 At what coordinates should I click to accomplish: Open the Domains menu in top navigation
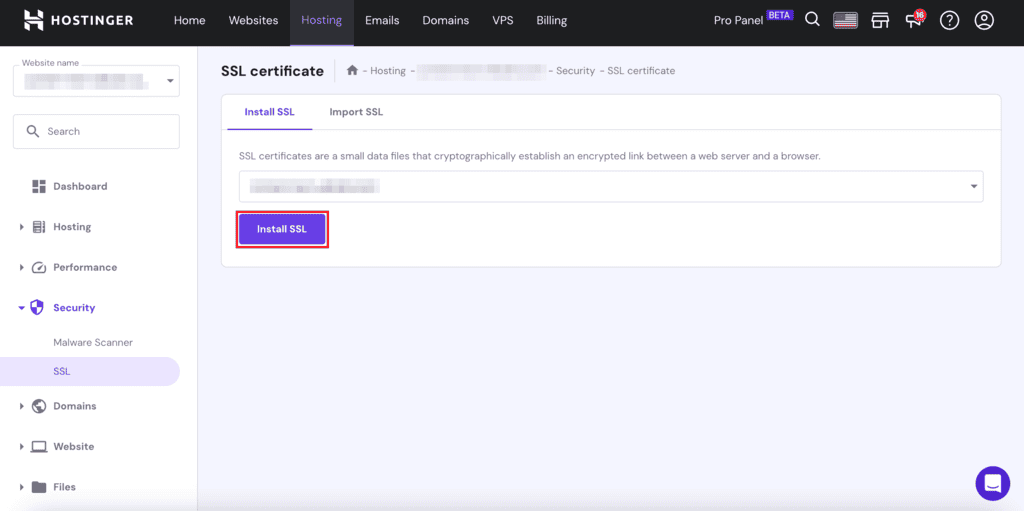(444, 20)
